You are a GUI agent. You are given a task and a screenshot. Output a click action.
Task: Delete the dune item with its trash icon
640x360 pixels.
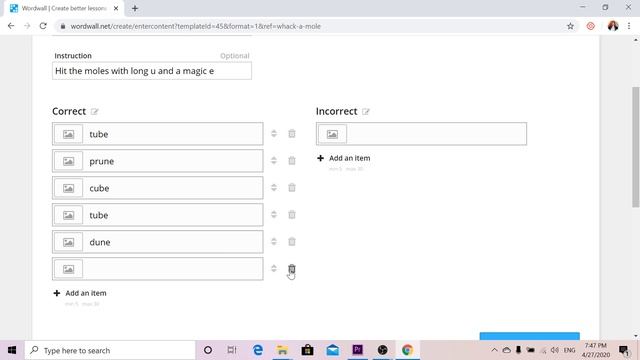click(291, 242)
